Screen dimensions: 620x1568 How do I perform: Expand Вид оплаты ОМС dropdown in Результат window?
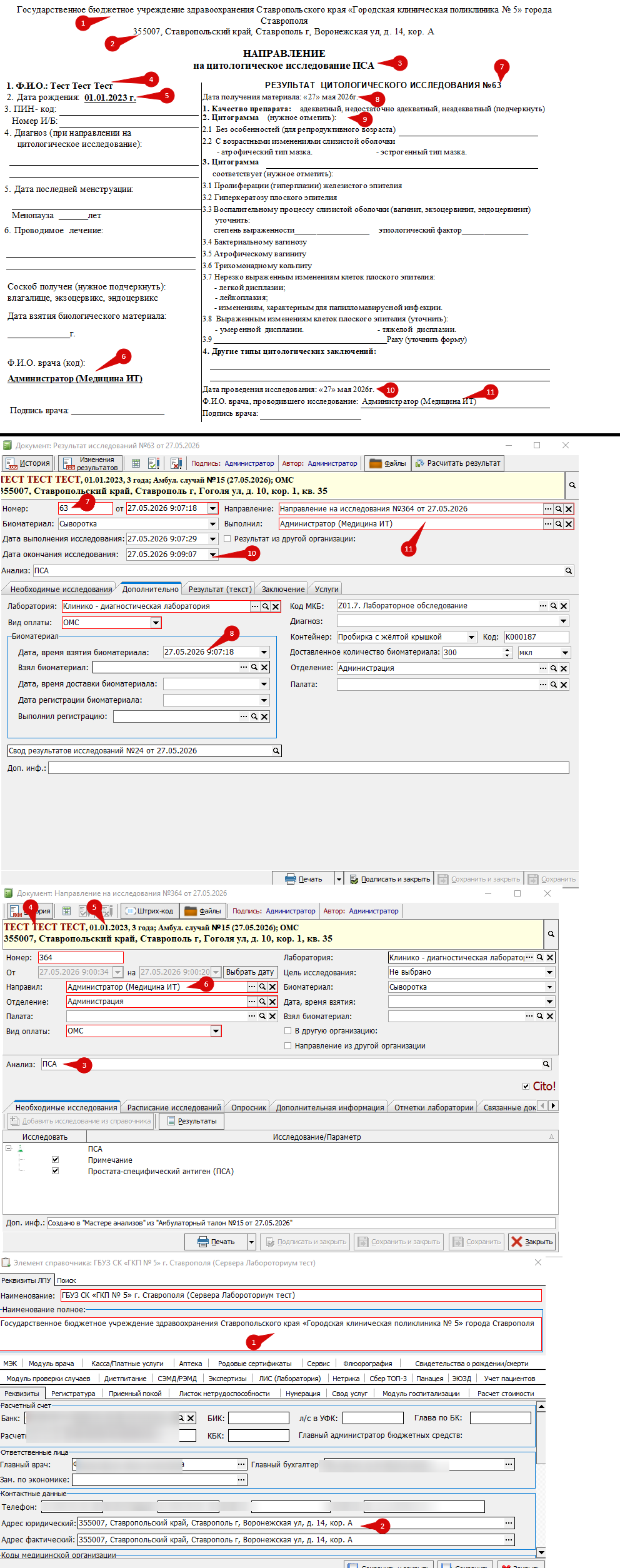coord(156,623)
